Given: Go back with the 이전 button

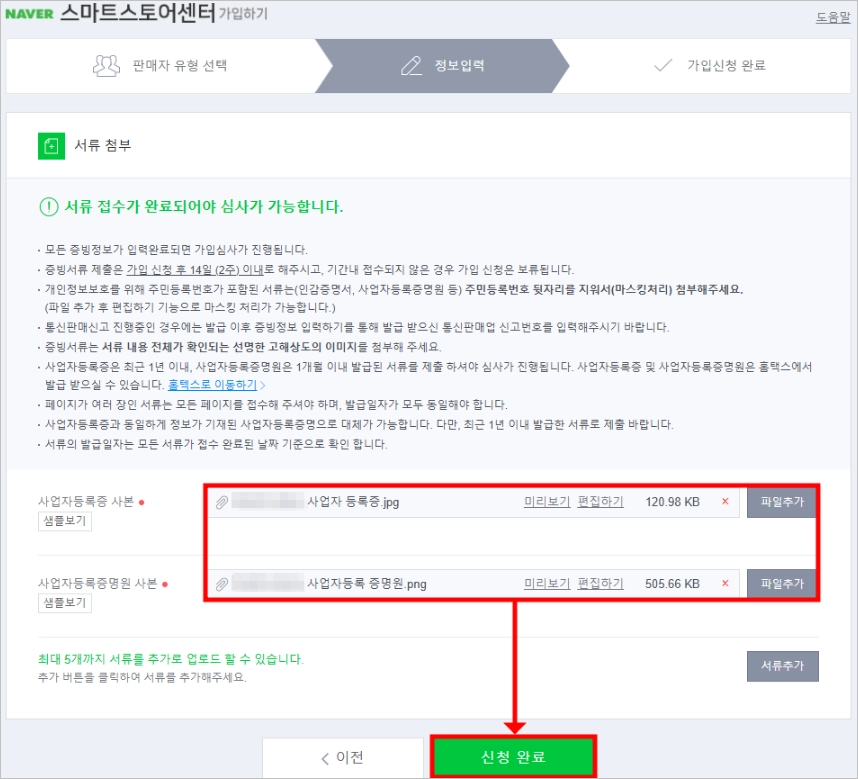Looking at the screenshot, I should tap(343, 758).
